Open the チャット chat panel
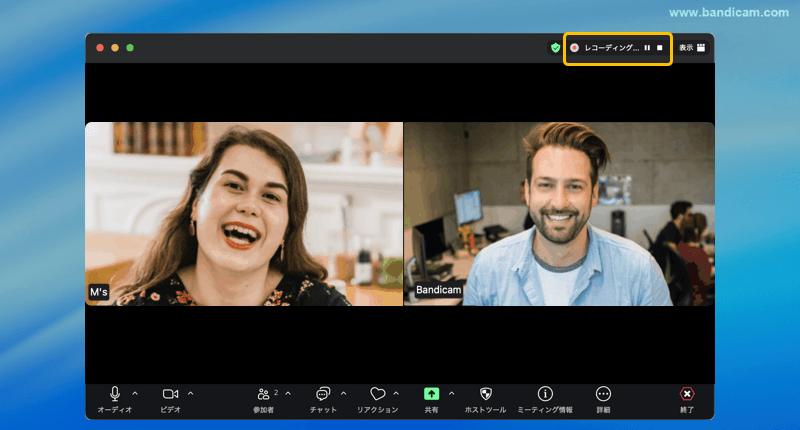Image resolution: width=800 pixels, height=430 pixels. 323,394
